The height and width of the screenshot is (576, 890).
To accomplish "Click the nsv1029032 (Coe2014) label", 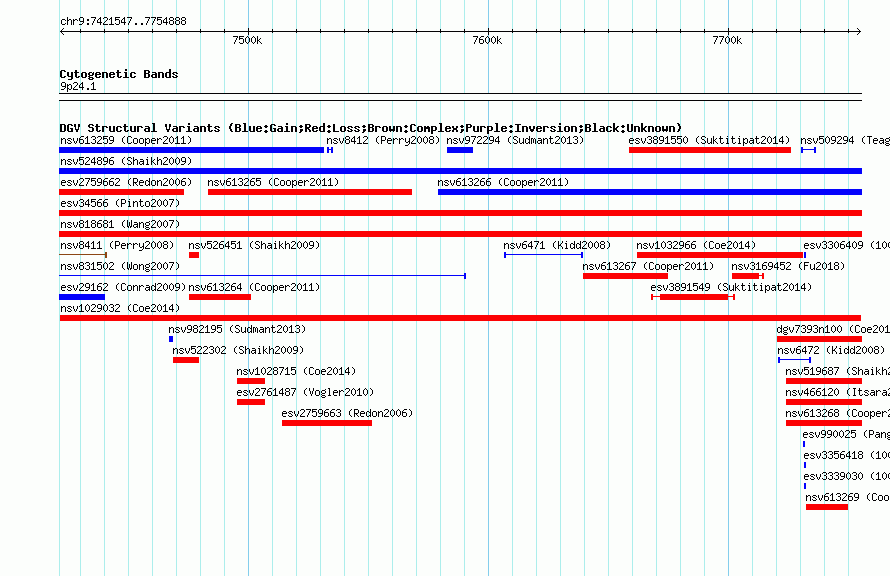I will [120, 308].
